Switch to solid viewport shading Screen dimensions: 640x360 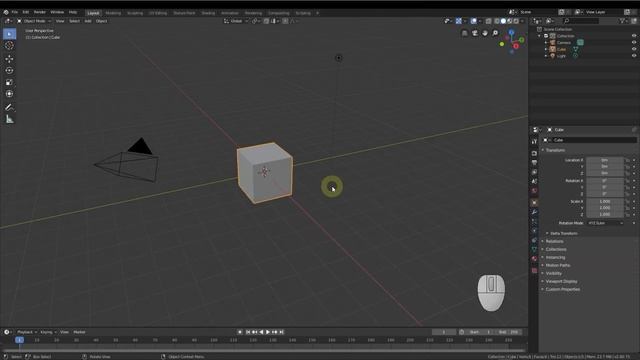[x=503, y=21]
